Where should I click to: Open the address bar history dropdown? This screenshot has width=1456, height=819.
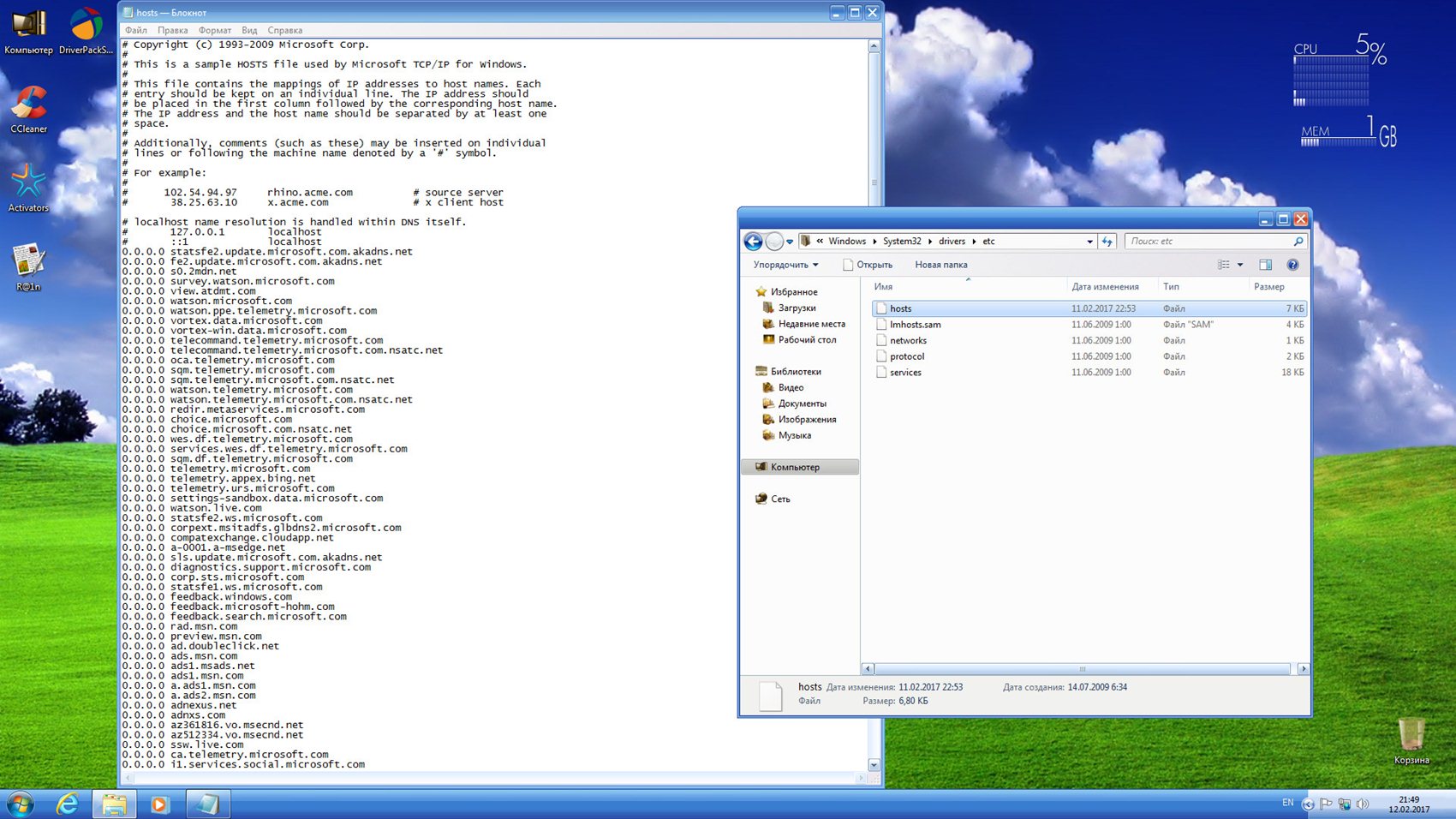coord(1089,242)
